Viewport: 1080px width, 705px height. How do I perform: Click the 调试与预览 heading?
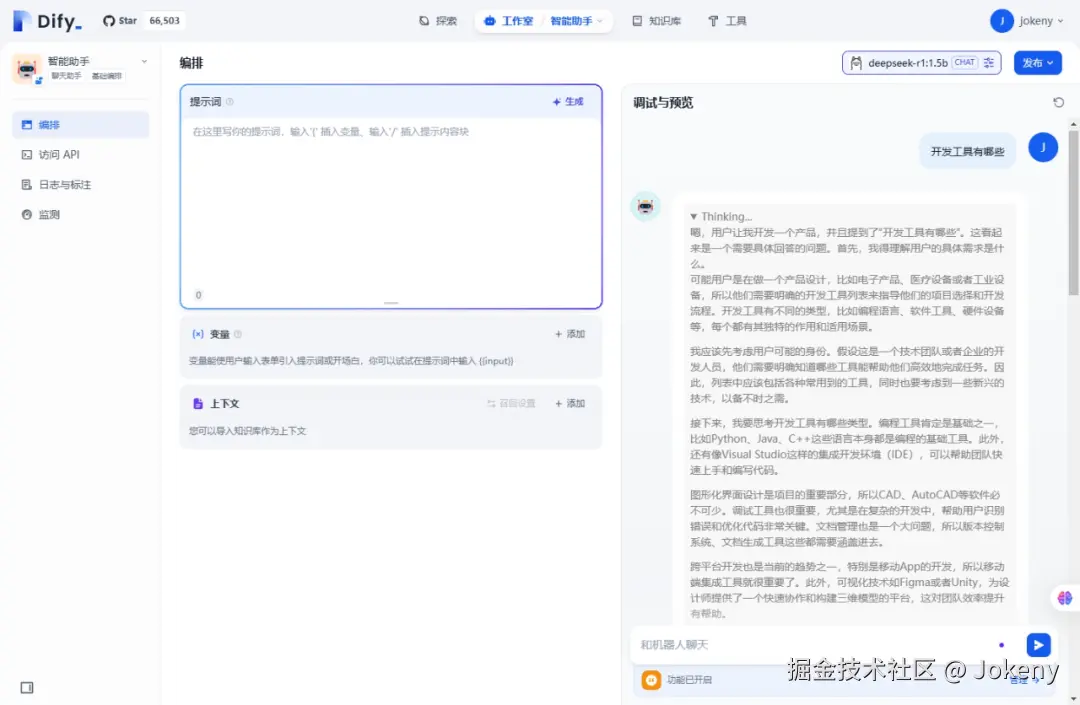pos(663,103)
